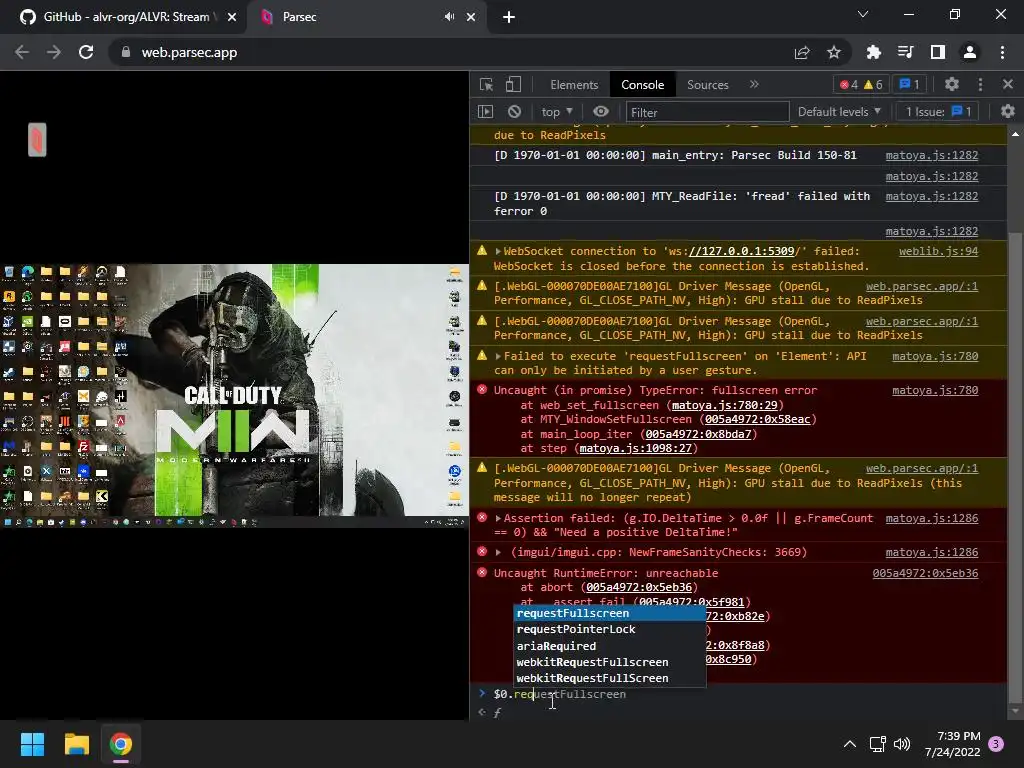
Task: Click the inspect element picker icon
Action: click(x=486, y=84)
